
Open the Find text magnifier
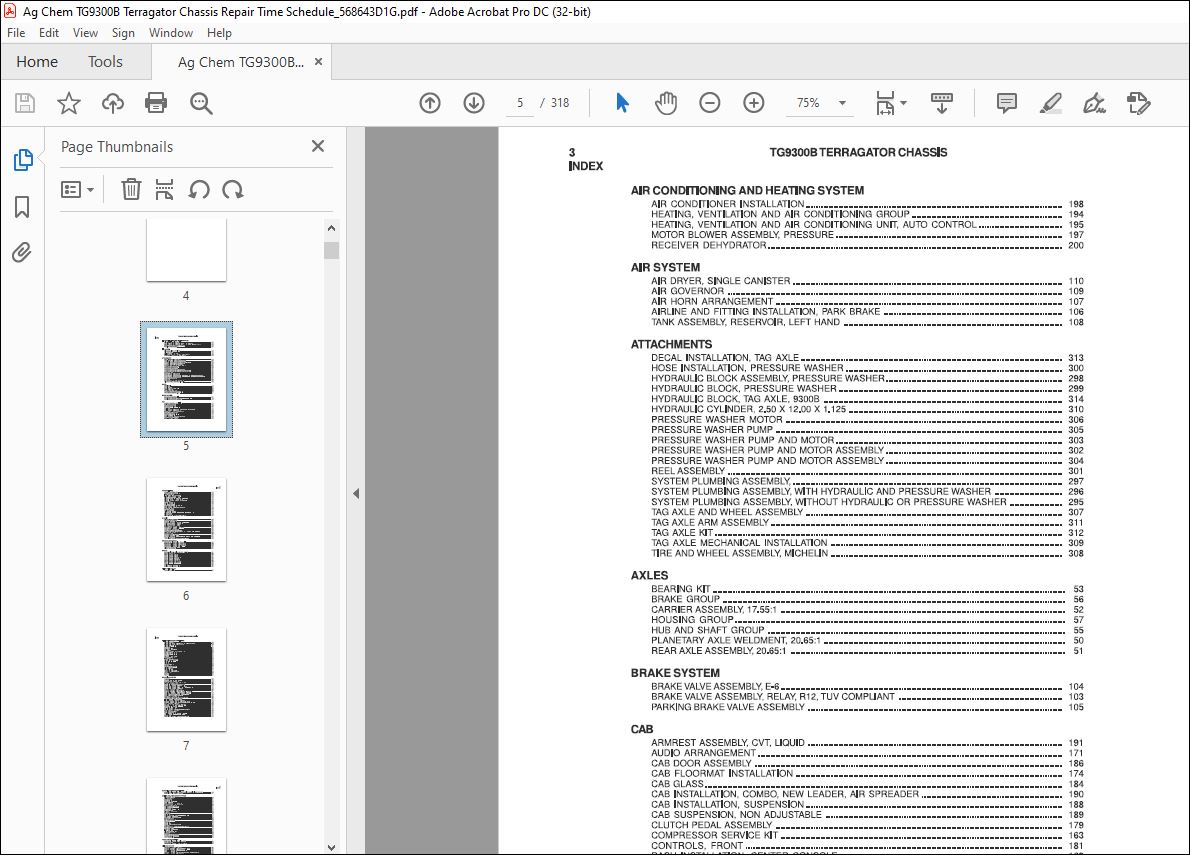pos(201,103)
